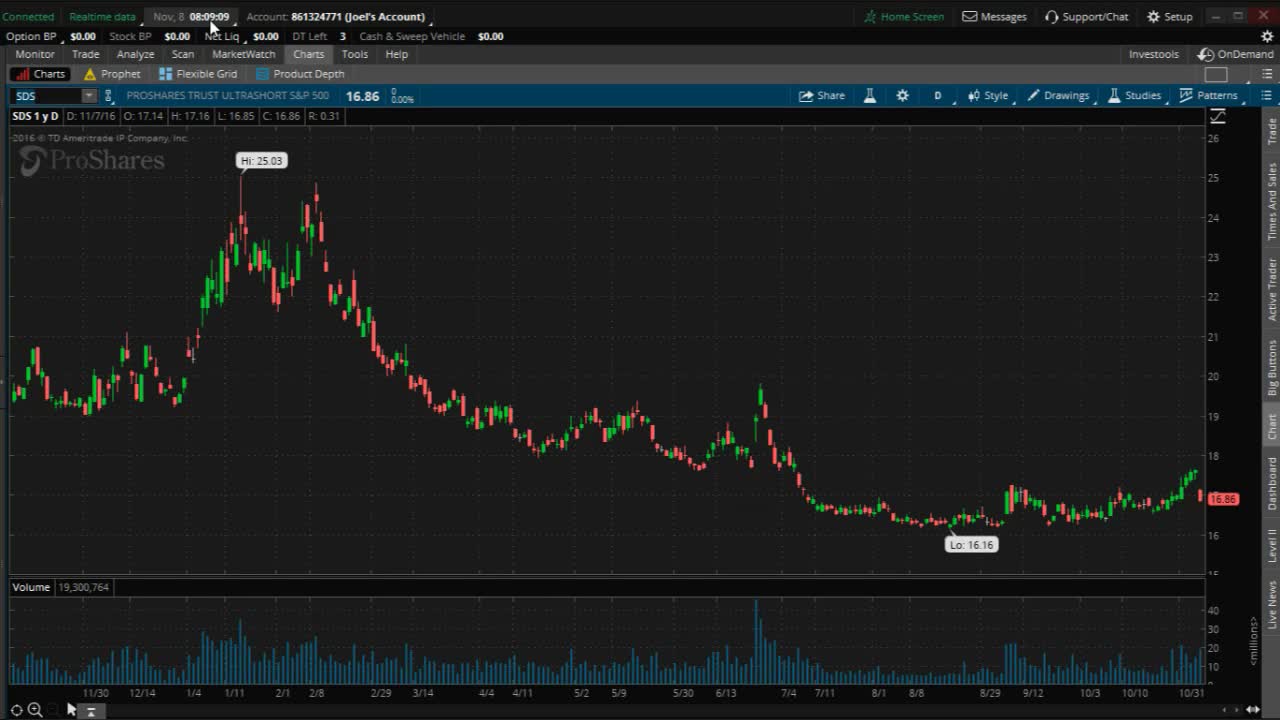Click the DT Left value

[342, 36]
